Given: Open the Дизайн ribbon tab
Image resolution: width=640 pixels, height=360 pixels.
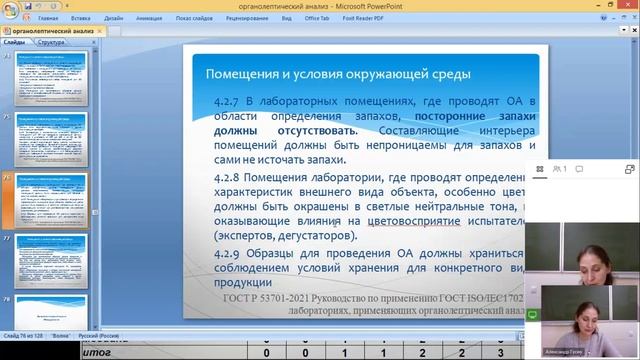Looking at the screenshot, I should [113, 18].
